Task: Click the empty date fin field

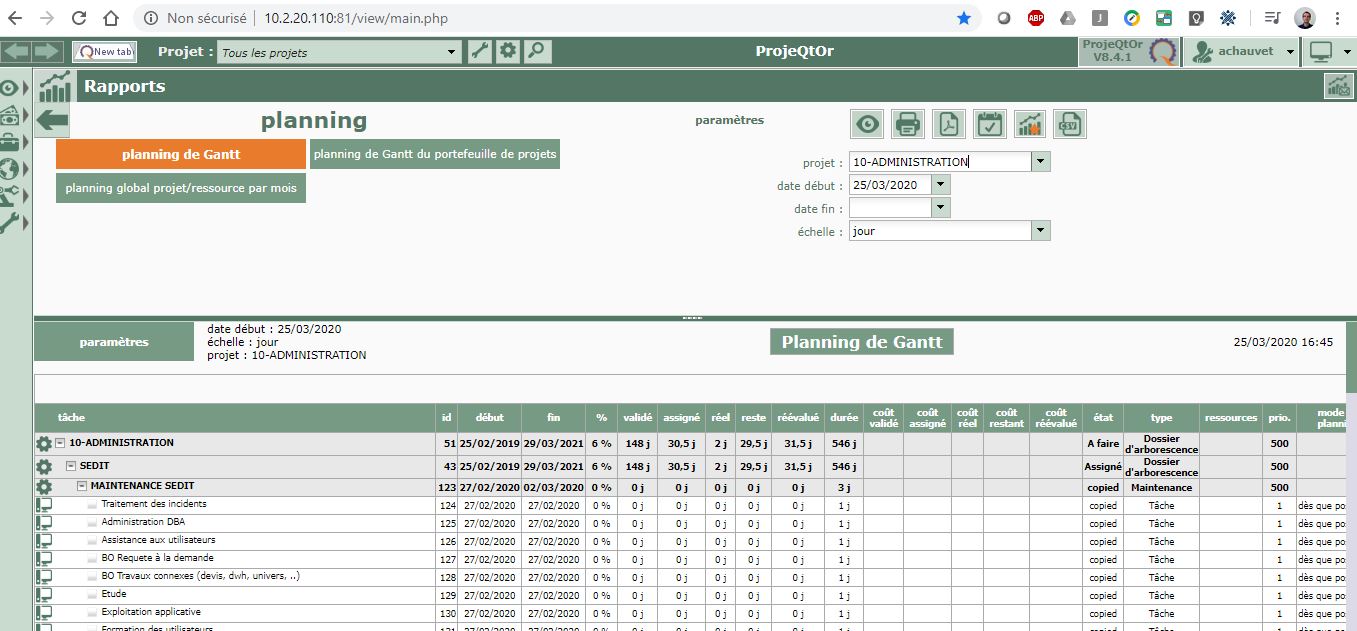Action: tap(889, 208)
